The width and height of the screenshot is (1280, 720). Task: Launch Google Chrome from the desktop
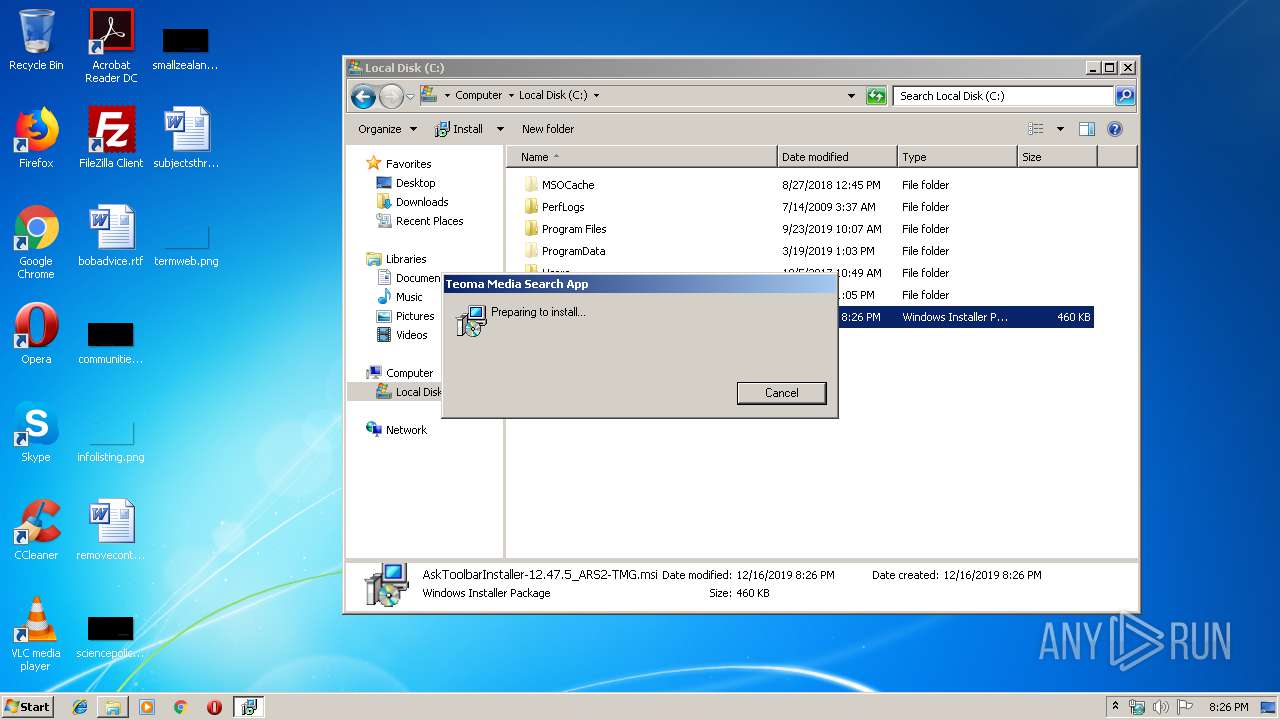coord(36,242)
